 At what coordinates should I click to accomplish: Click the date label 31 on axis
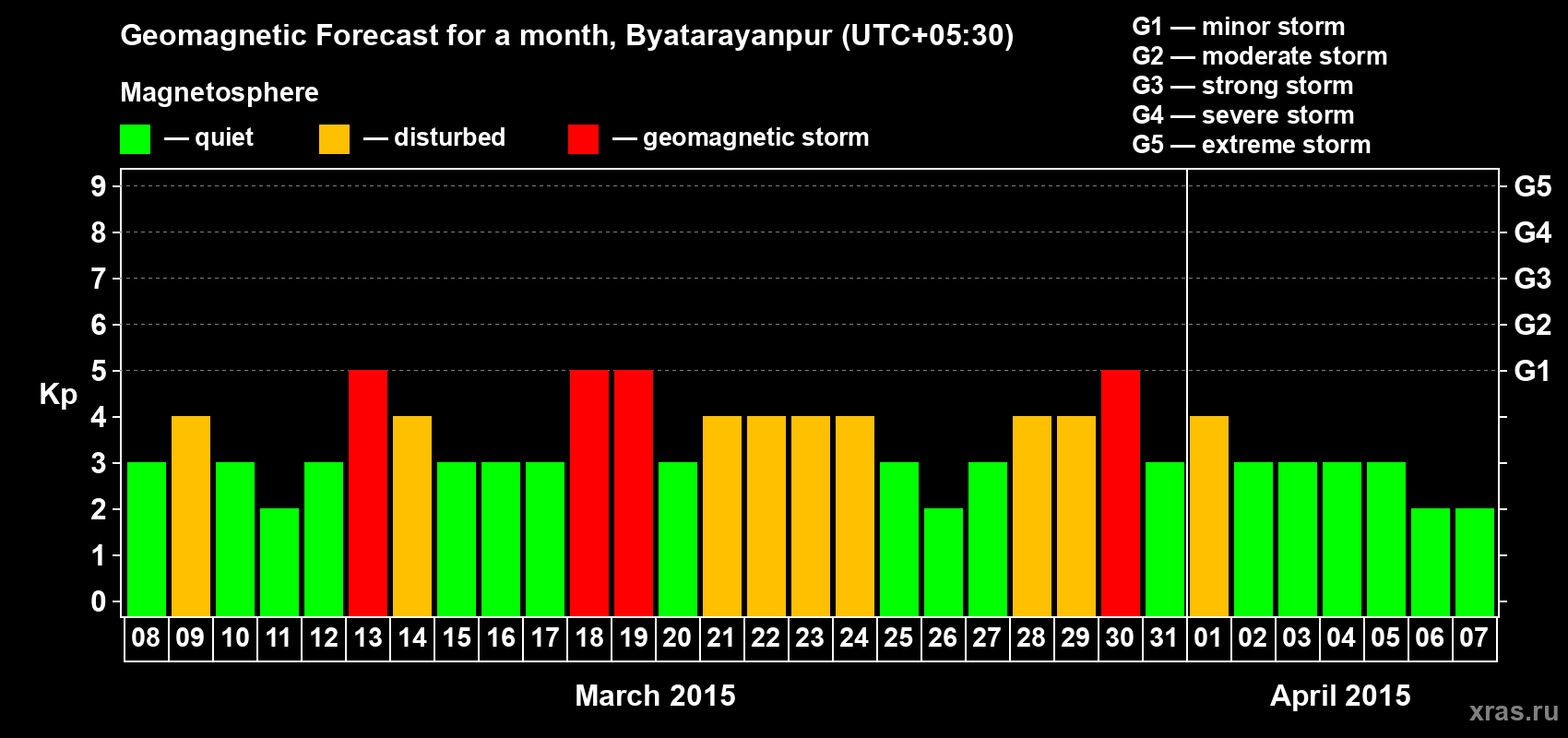point(1165,637)
